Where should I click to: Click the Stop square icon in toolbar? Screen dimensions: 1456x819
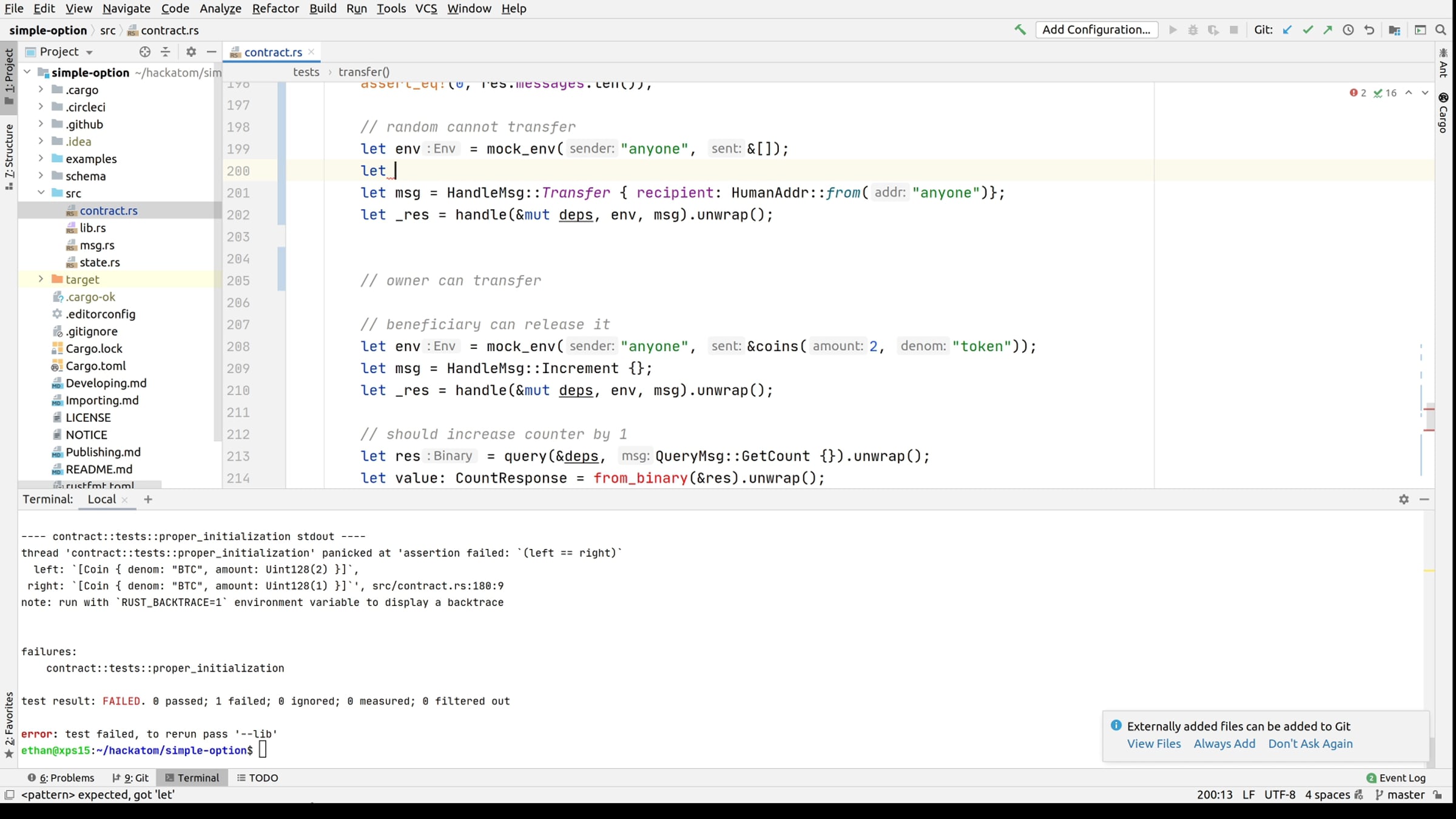(x=1233, y=30)
